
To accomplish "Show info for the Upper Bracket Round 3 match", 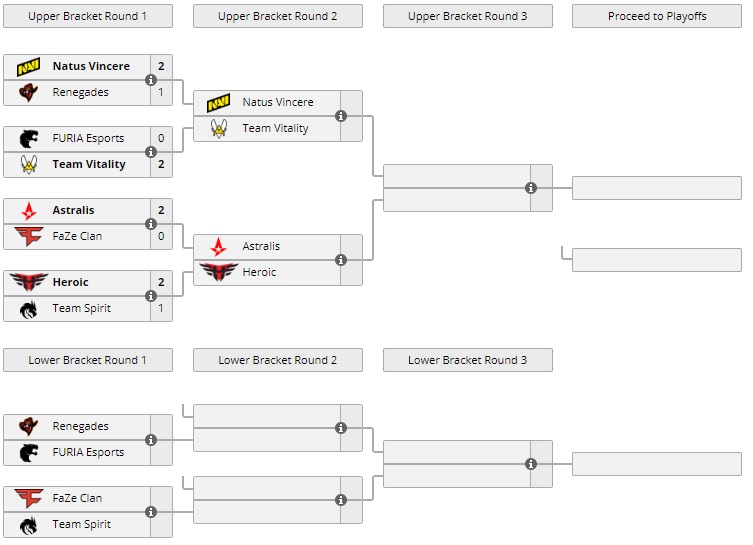I will click(531, 188).
